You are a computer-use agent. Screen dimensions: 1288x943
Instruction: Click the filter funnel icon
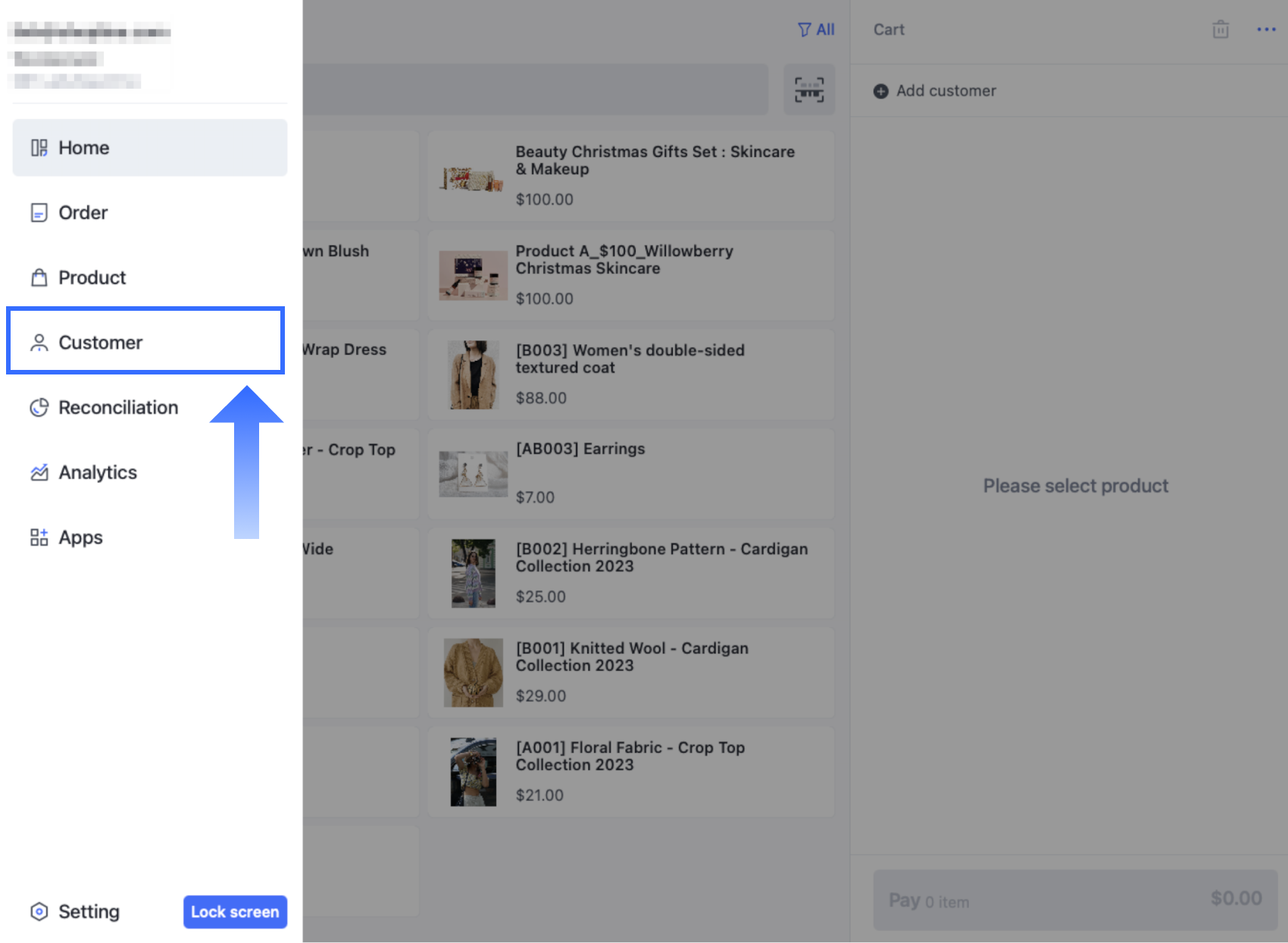[x=804, y=30]
